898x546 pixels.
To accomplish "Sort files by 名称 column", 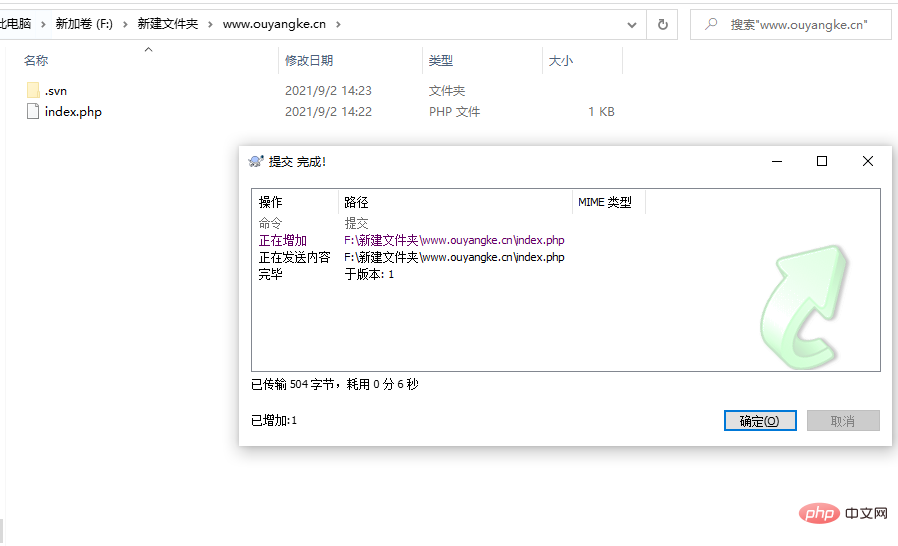I will pos(36,60).
